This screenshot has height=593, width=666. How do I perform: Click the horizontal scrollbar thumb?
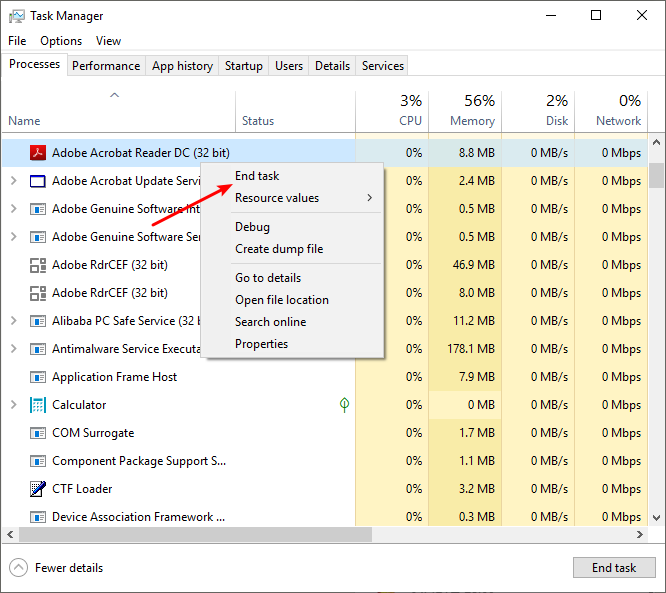coord(195,534)
